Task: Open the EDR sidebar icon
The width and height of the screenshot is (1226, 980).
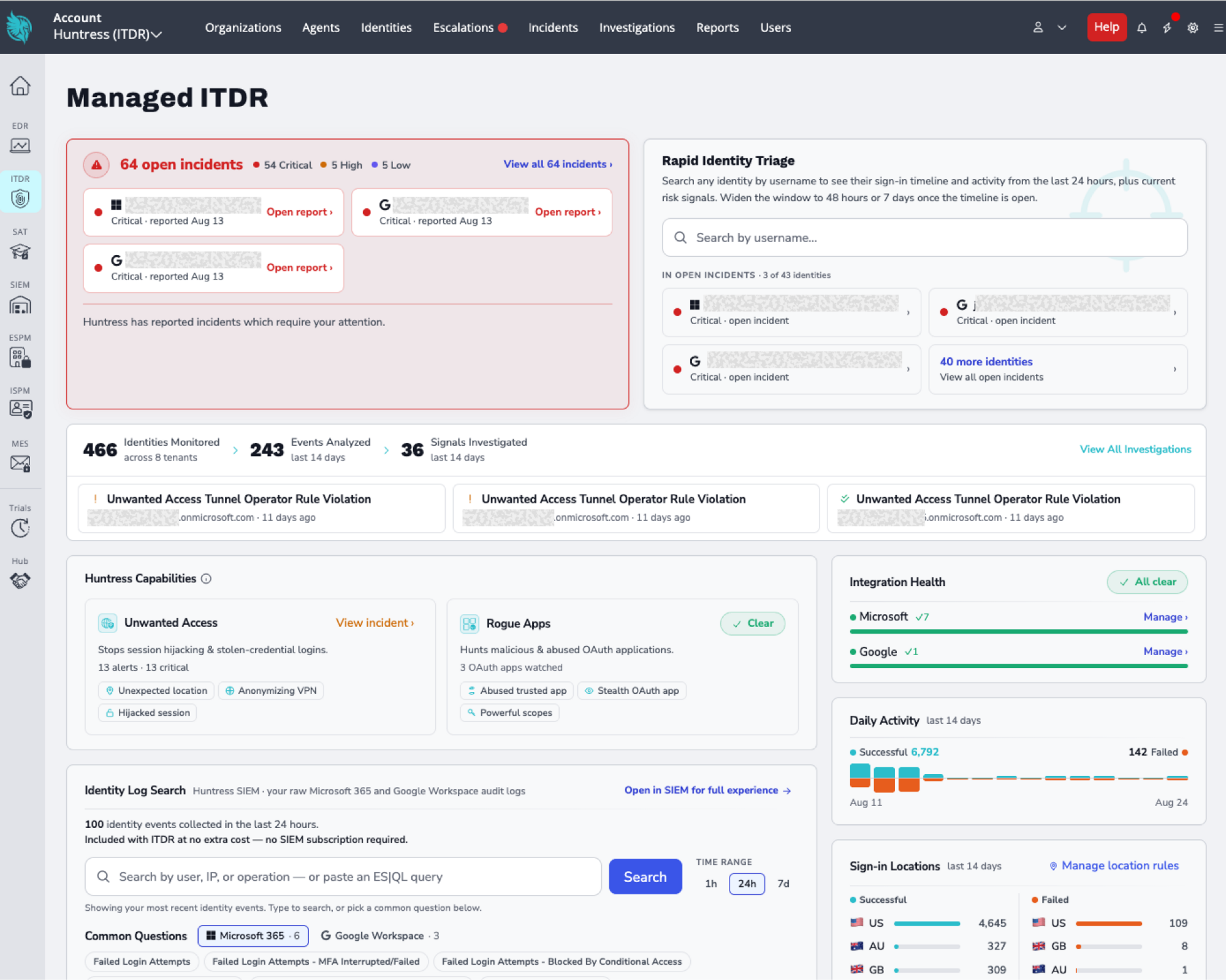Action: 20,145
